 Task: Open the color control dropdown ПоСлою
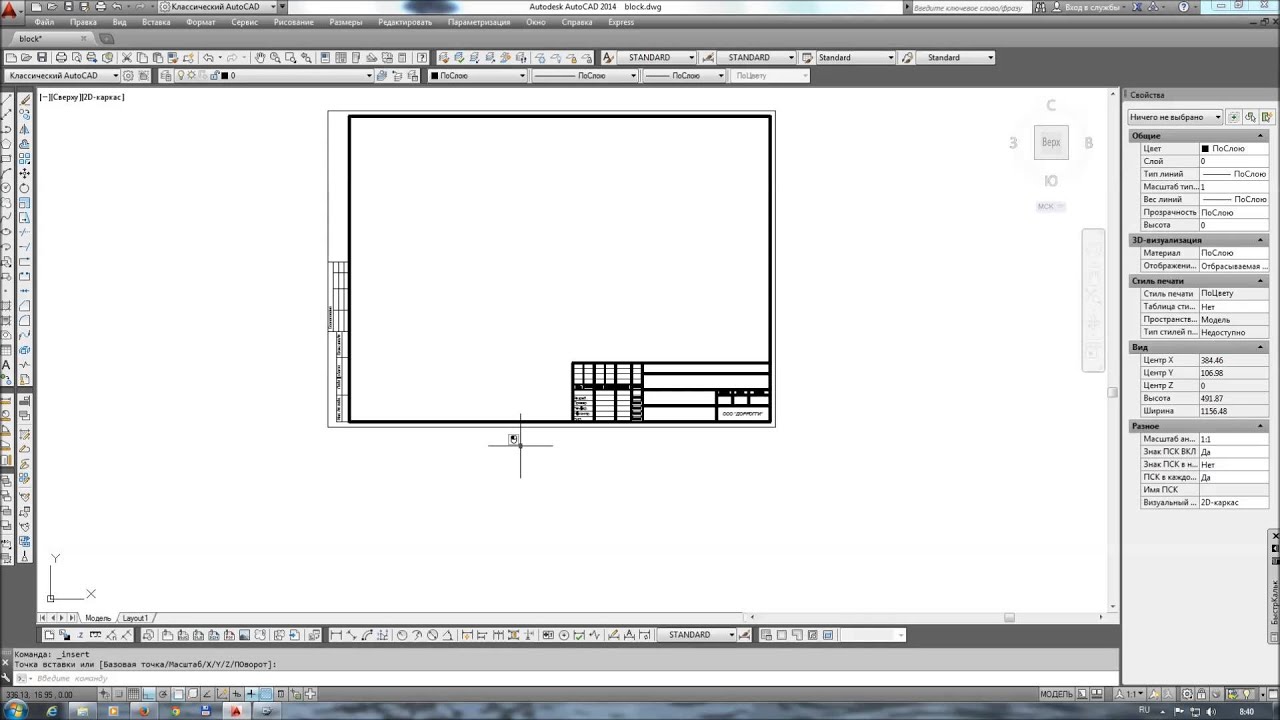[x=478, y=76]
